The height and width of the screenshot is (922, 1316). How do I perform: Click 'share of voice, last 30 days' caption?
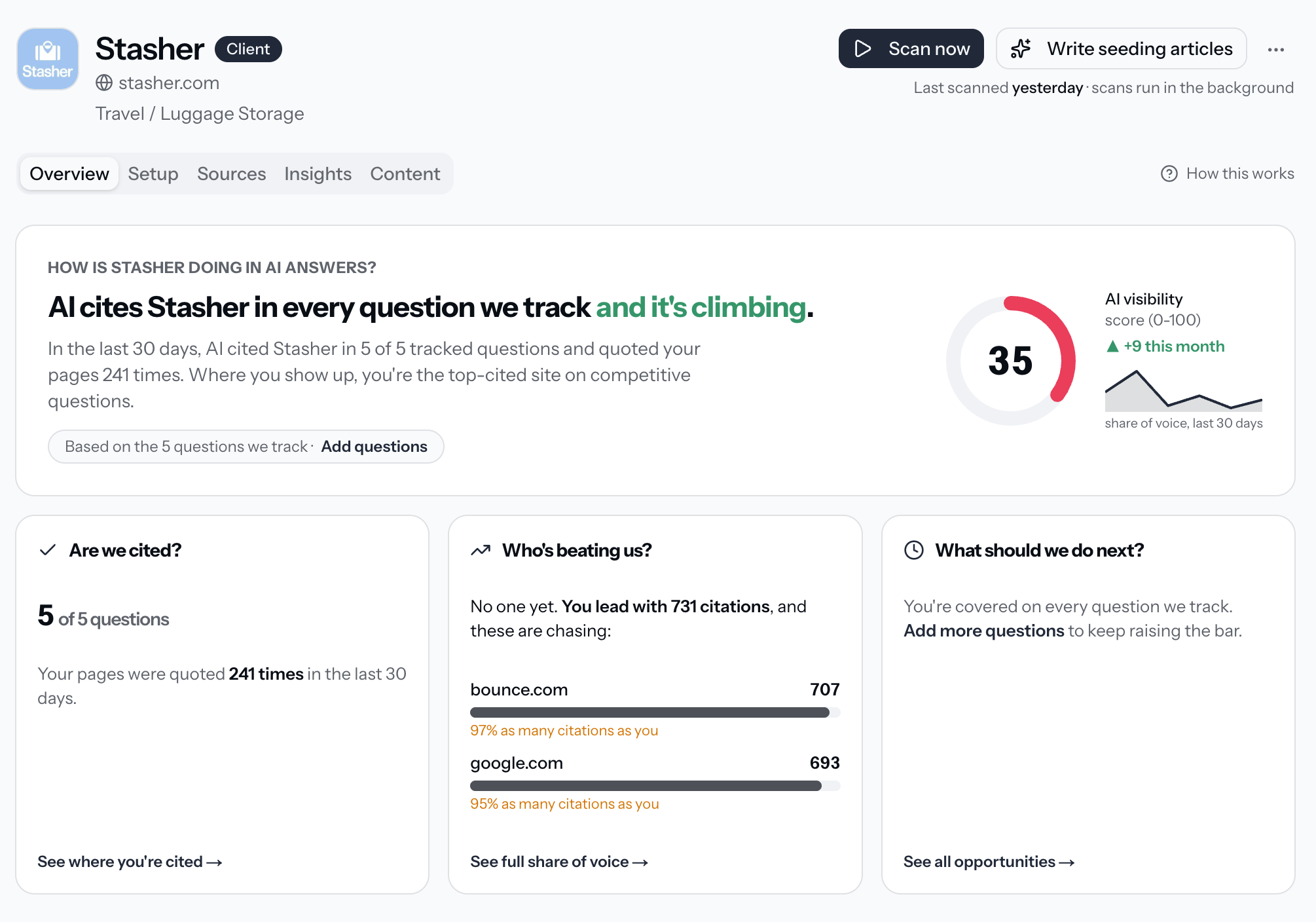tap(1184, 423)
